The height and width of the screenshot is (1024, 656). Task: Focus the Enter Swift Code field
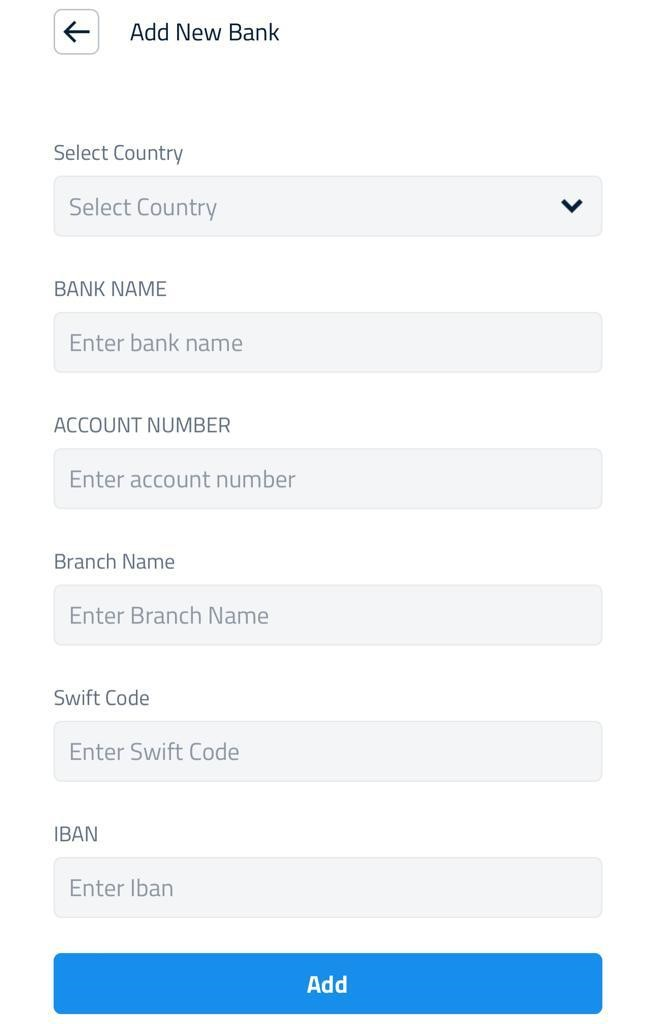coord(328,752)
